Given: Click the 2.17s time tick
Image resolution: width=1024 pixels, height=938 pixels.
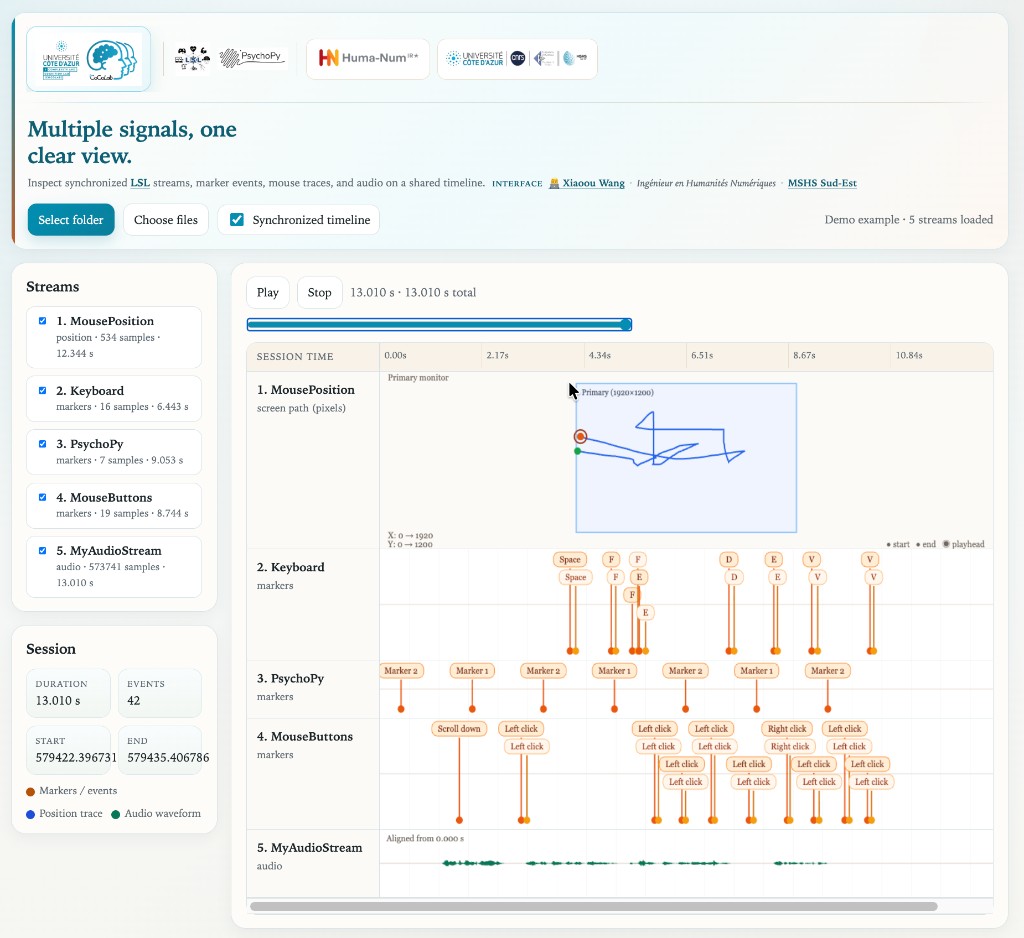Looking at the screenshot, I should tap(498, 355).
